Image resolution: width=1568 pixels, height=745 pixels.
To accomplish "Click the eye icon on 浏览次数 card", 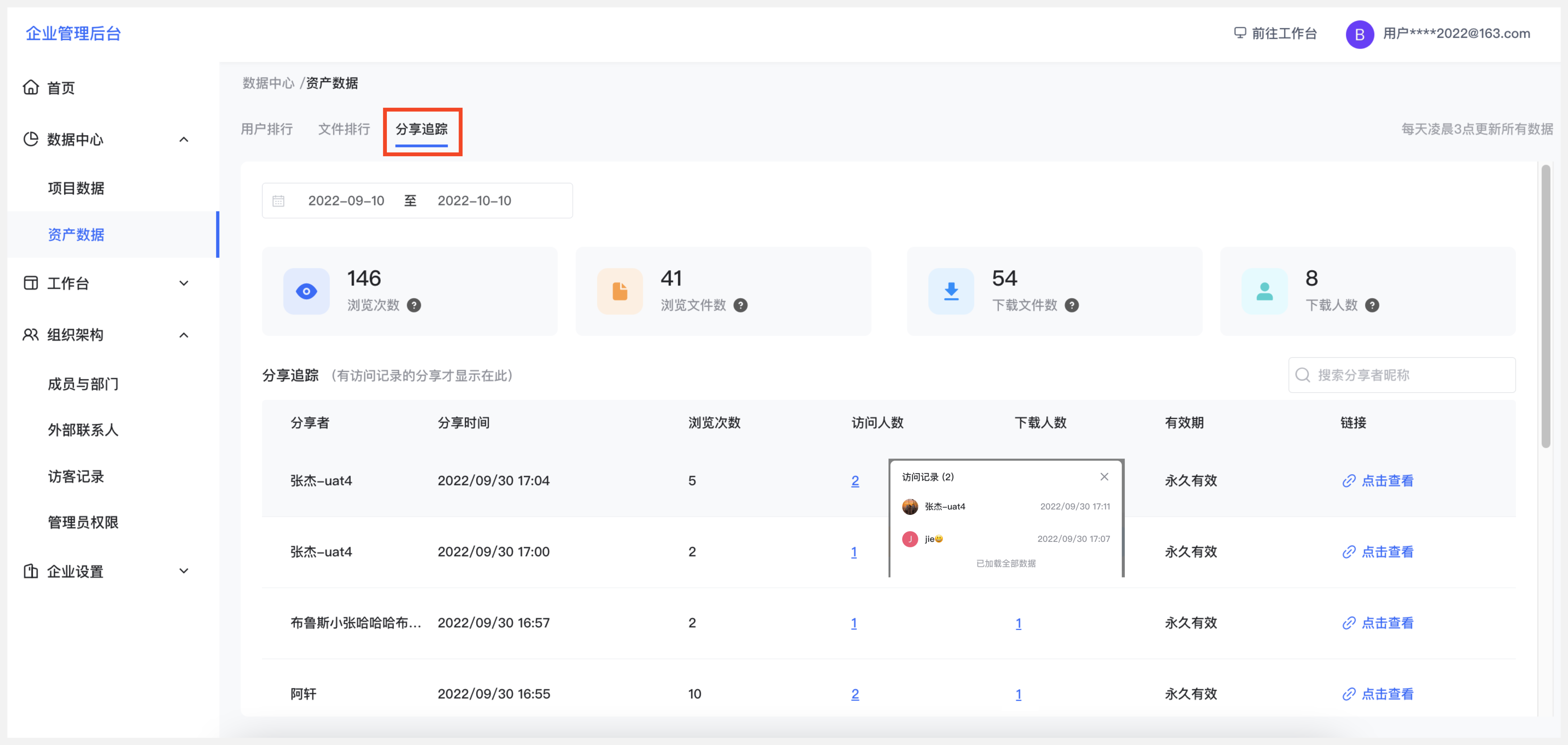I will [307, 292].
